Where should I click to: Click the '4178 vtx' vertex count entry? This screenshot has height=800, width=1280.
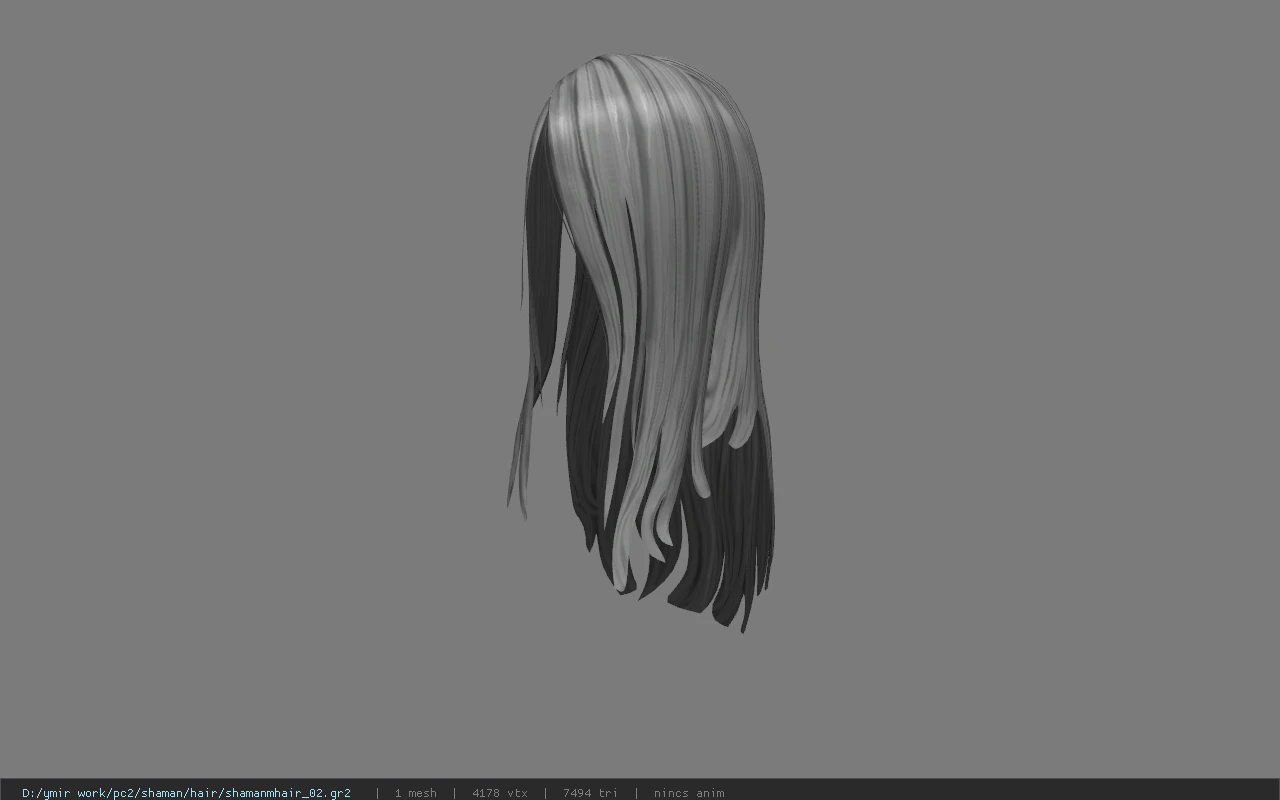[500, 793]
